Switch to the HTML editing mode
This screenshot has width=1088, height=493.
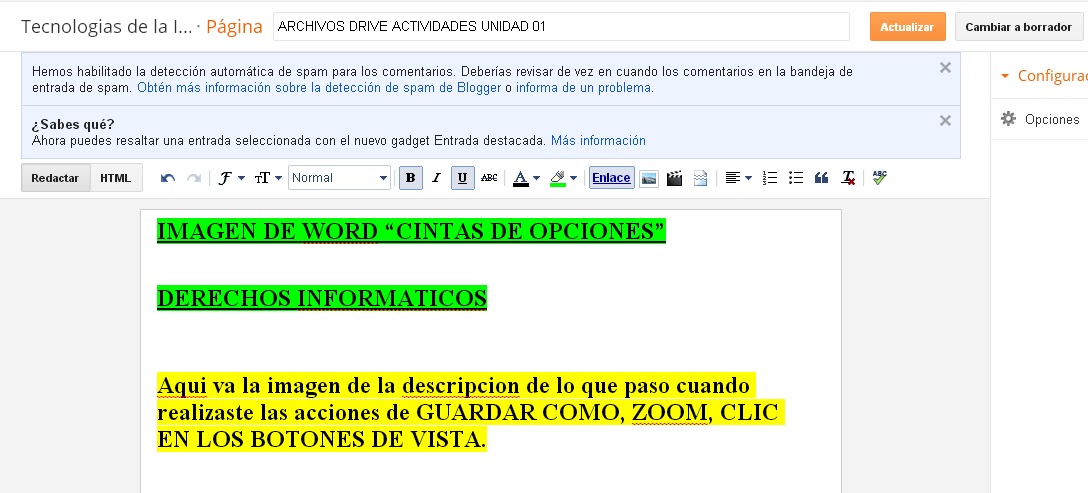tap(116, 178)
